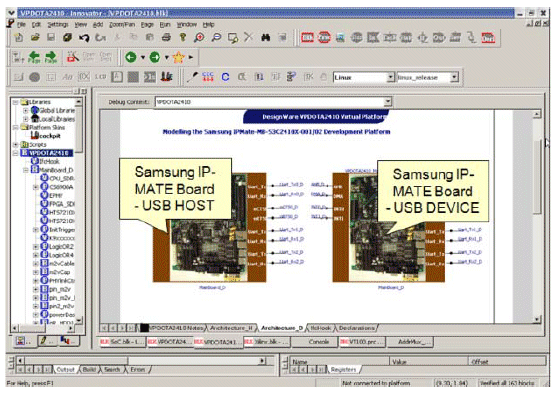Open the Linux target dropdown
Screen dimensions: 555x395
pos(390,77)
